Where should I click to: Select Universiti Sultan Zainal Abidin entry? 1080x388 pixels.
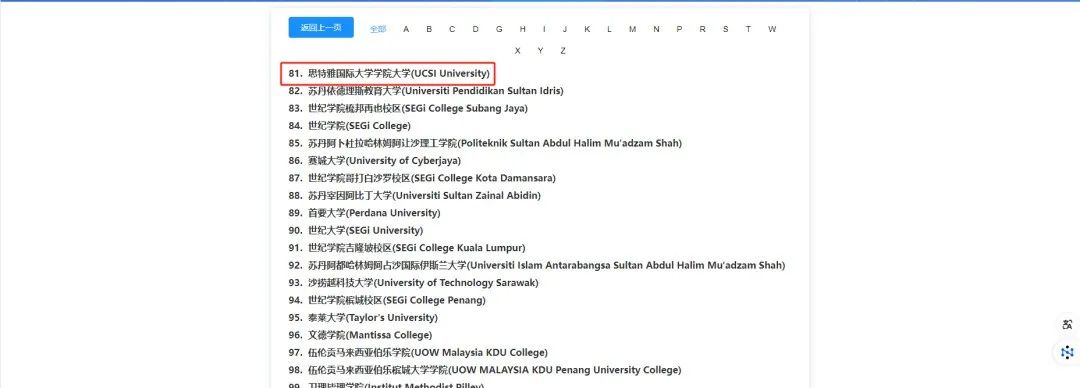click(415, 195)
